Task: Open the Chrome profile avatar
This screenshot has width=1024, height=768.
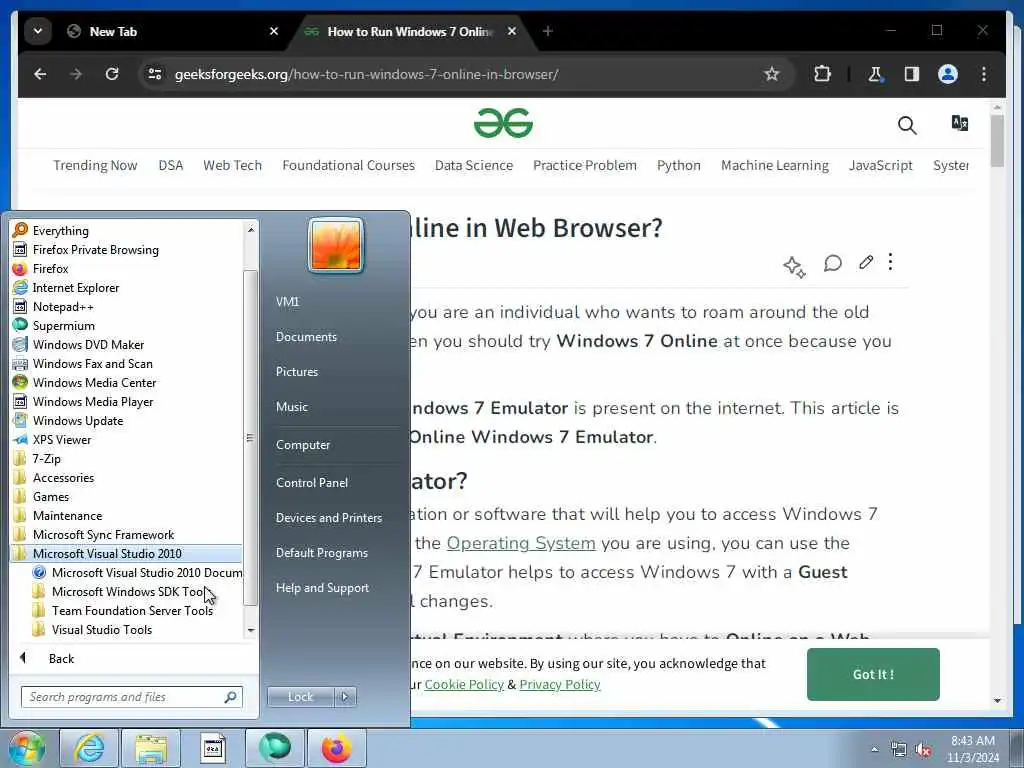Action: click(948, 74)
